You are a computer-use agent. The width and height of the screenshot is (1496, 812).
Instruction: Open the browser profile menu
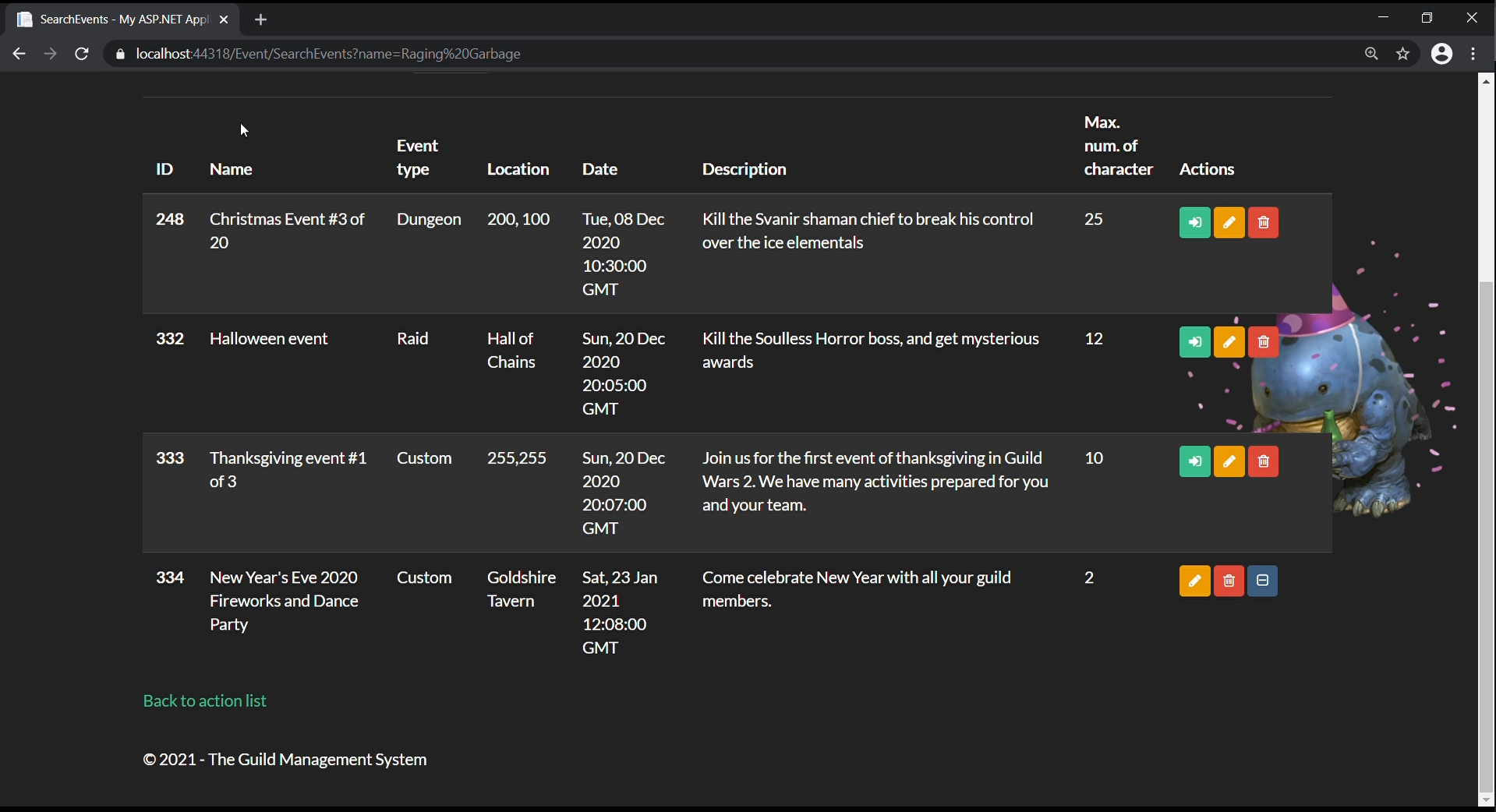(1441, 54)
